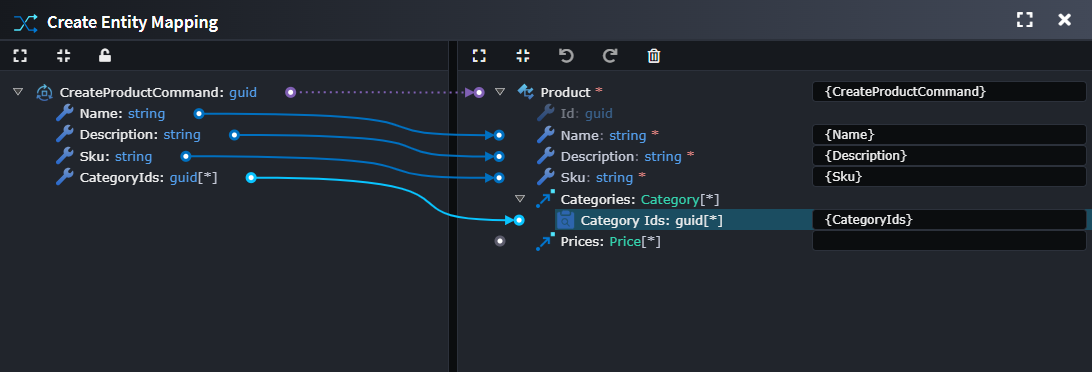1092x372 pixels.
Task: Click purple connector dot after CreateProductCommand
Action: [x=291, y=92]
